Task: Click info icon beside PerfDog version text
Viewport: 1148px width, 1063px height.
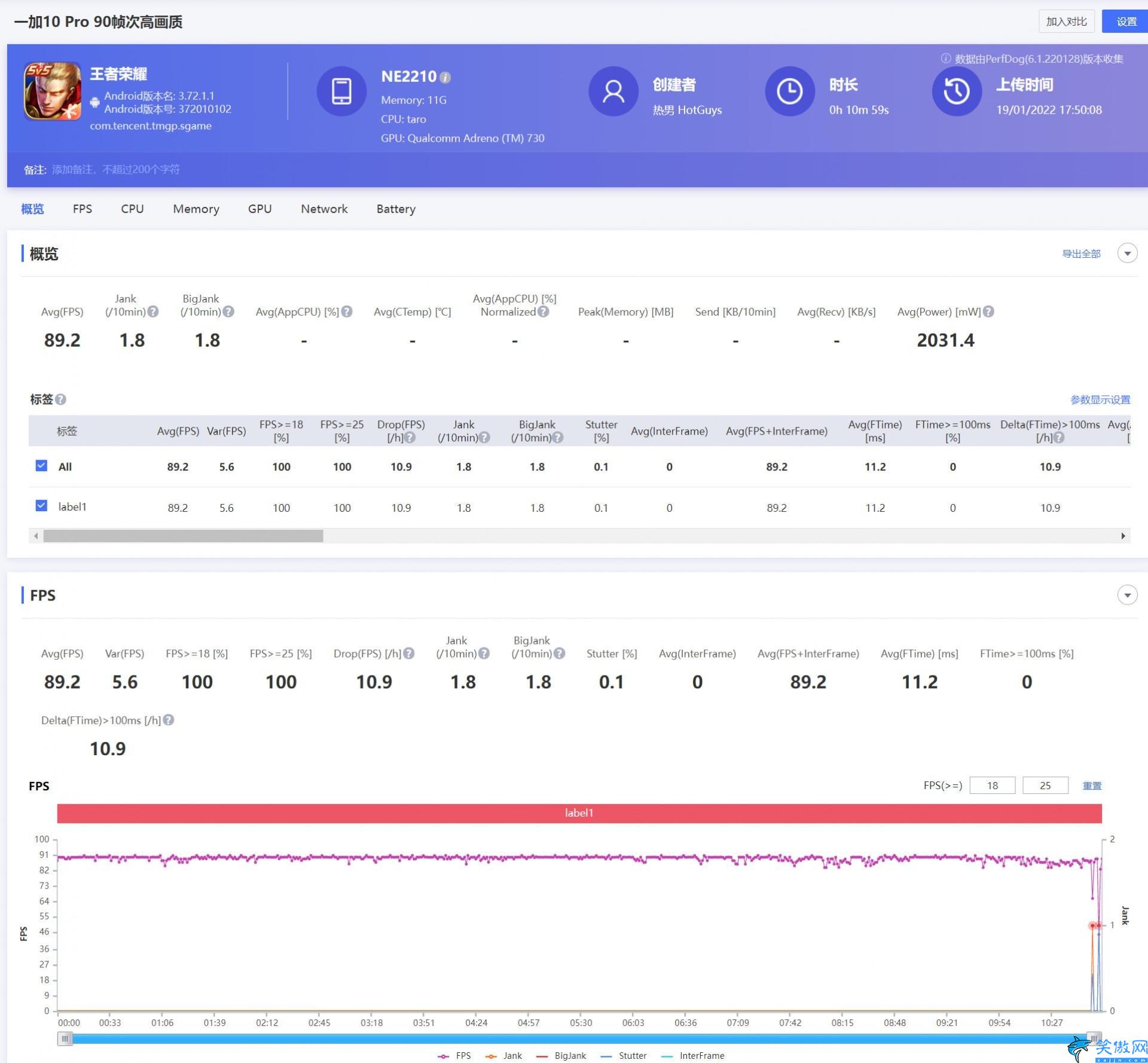Action: tap(946, 58)
